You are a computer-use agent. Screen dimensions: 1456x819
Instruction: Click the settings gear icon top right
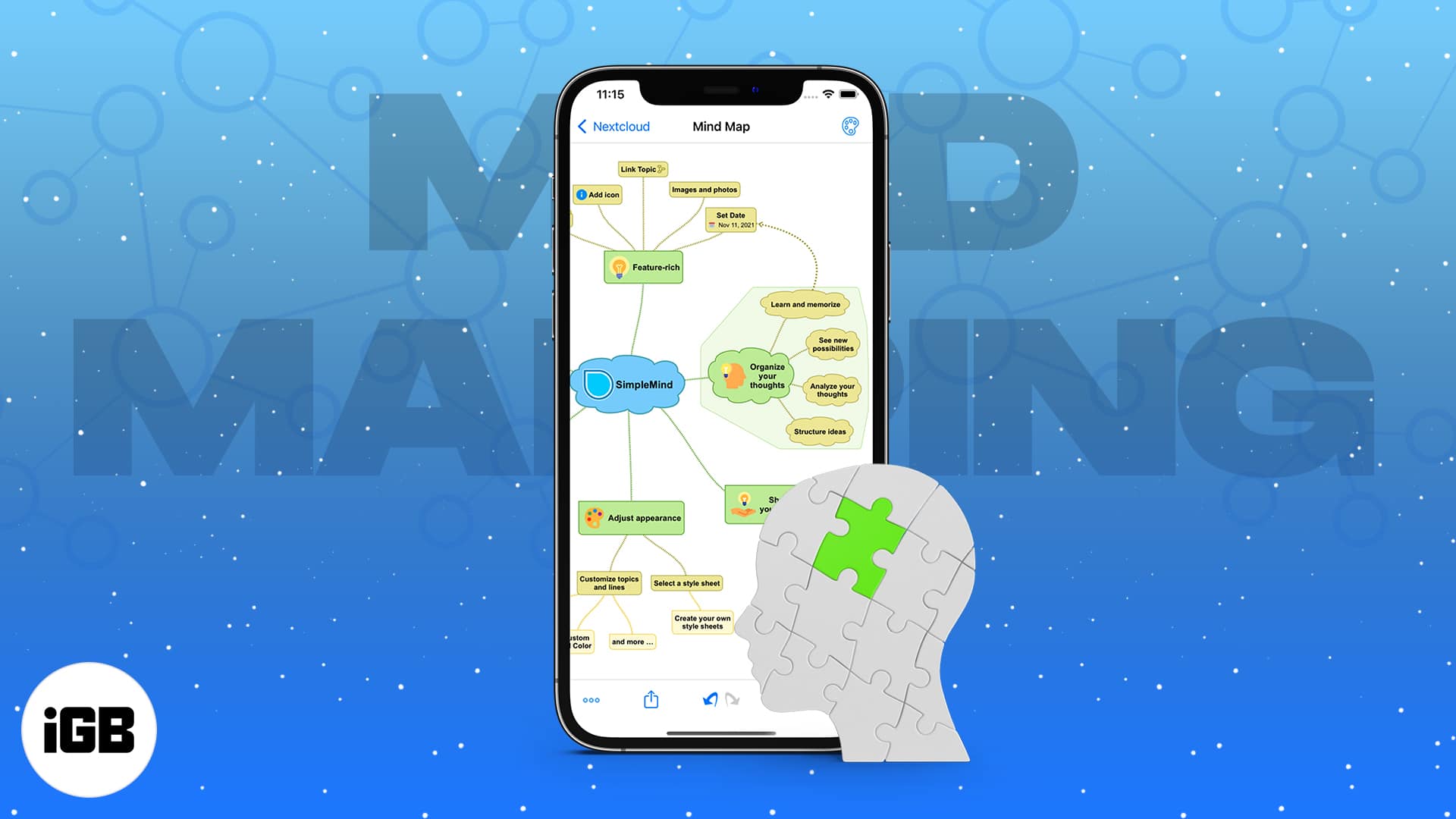849,126
